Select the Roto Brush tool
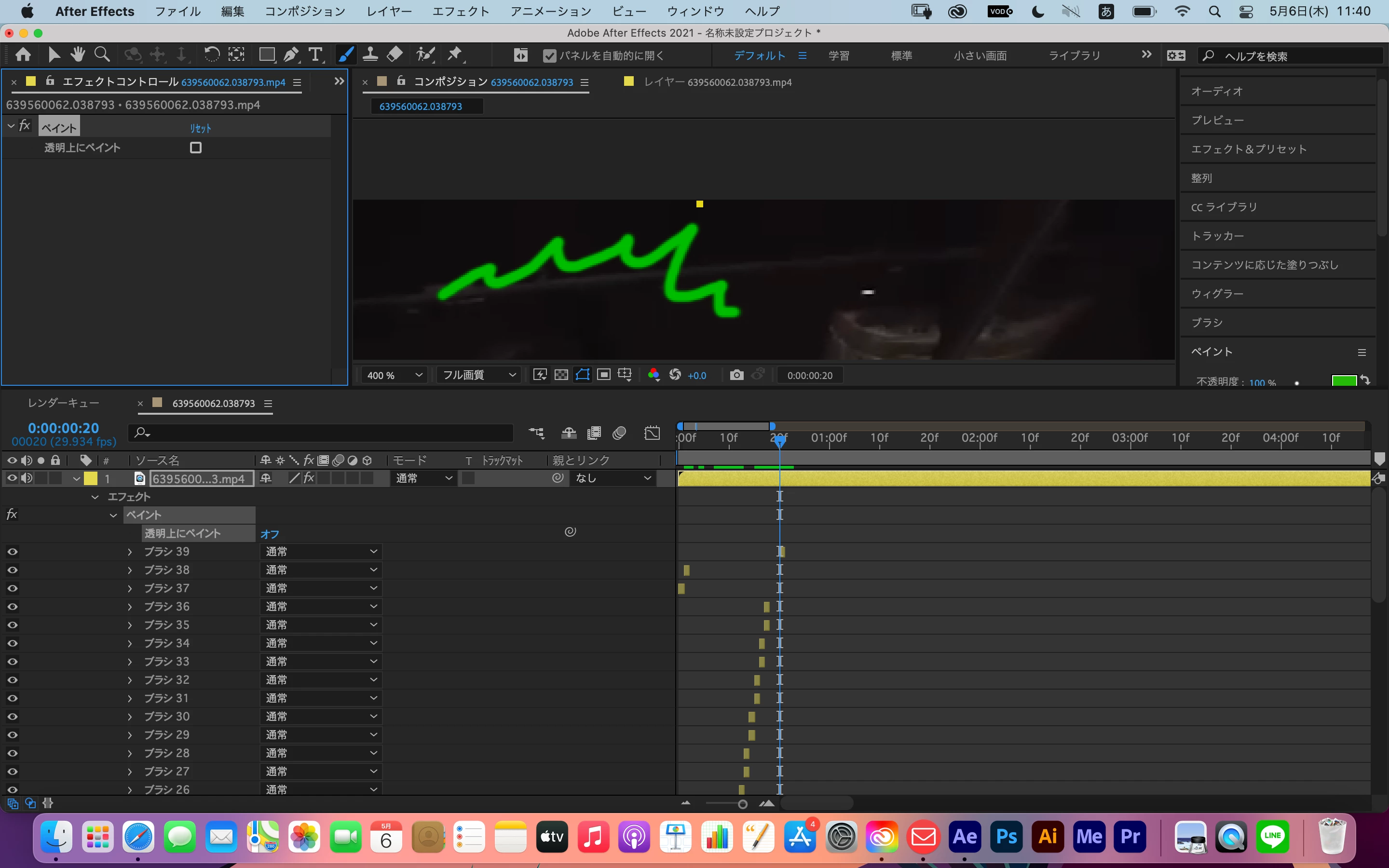The height and width of the screenshot is (868, 1389). 425,54
